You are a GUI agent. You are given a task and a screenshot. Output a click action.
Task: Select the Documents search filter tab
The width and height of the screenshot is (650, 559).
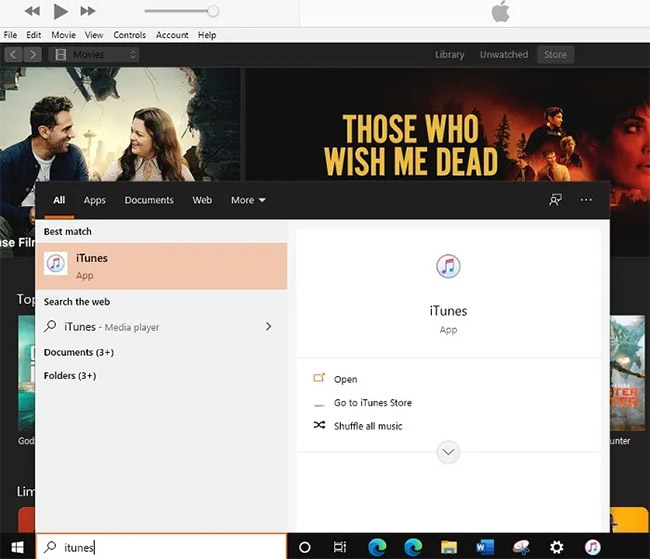pos(149,200)
